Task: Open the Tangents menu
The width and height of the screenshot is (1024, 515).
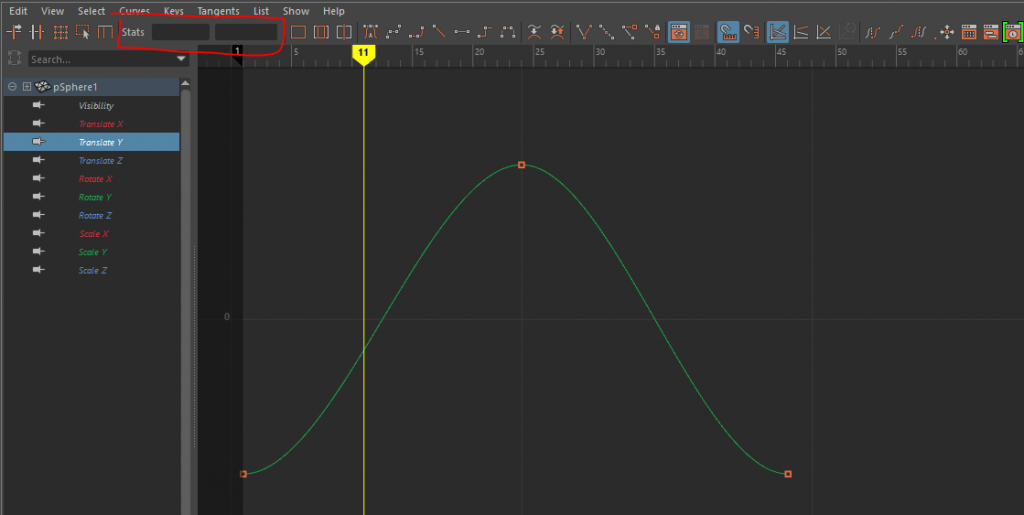Action: (218, 11)
